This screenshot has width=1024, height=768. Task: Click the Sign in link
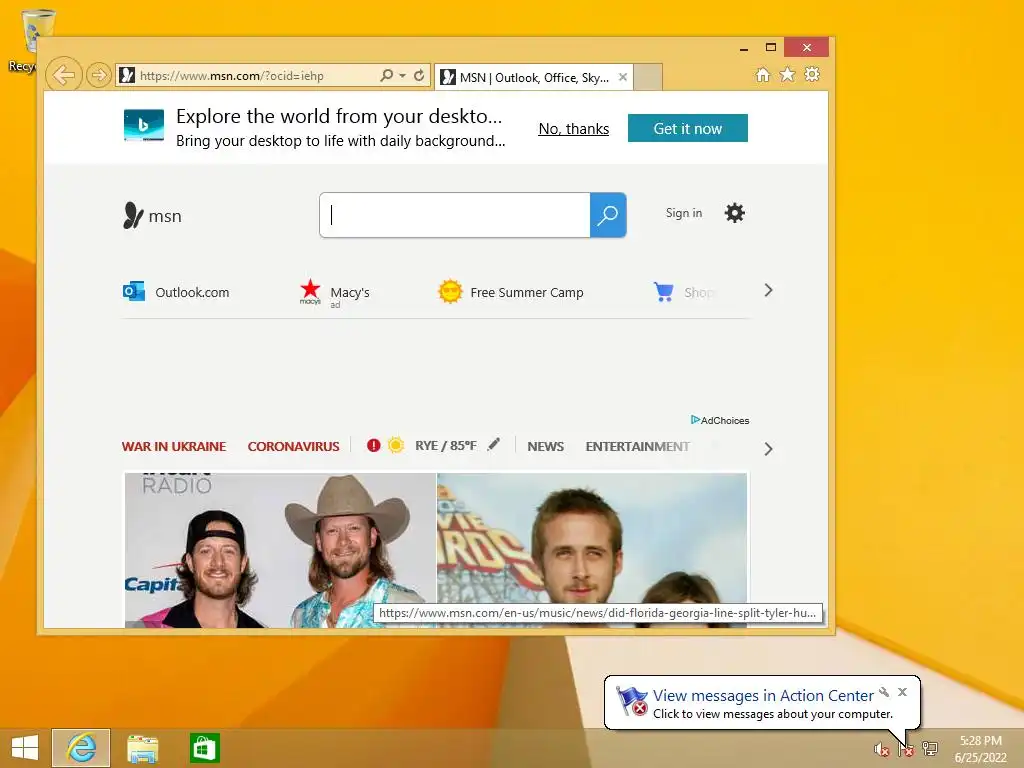[684, 213]
